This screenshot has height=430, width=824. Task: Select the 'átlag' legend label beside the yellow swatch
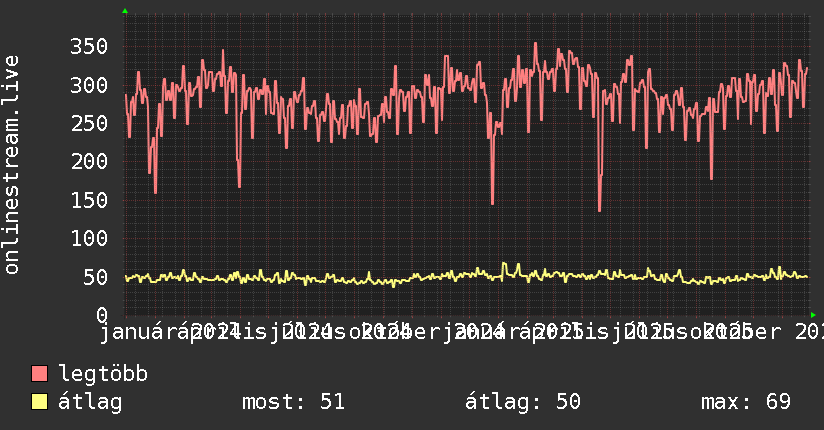(x=90, y=402)
